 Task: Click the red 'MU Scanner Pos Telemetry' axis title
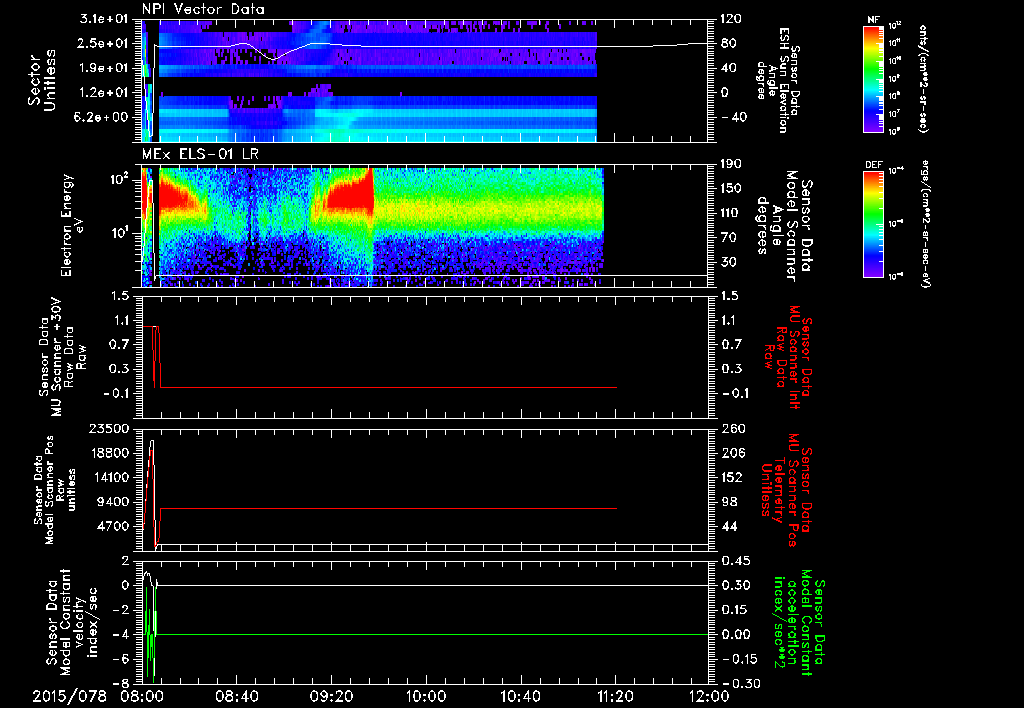[787, 490]
